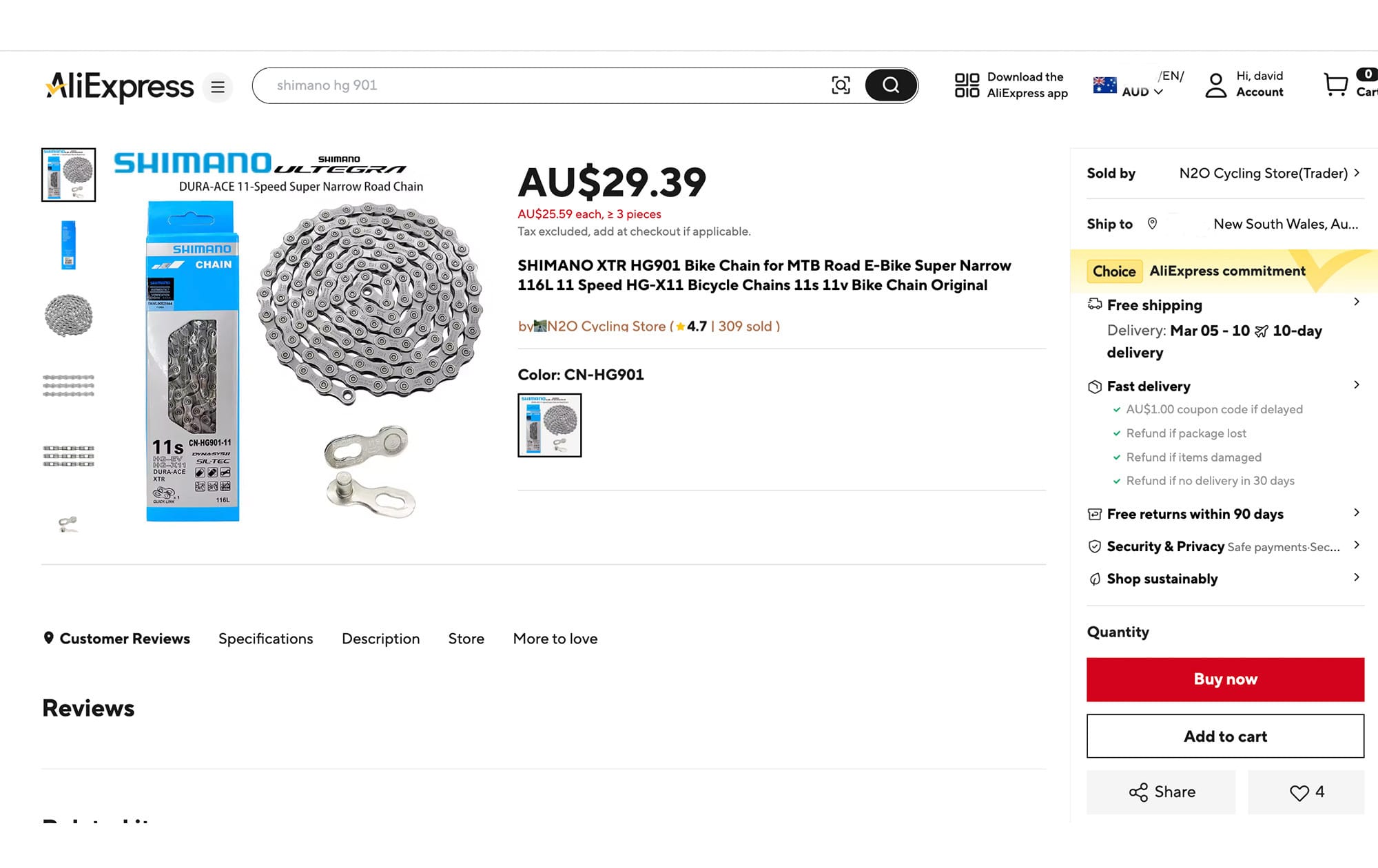This screenshot has height=868, width=1378.
Task: Expand the Free shipping details chevron
Action: [1356, 302]
